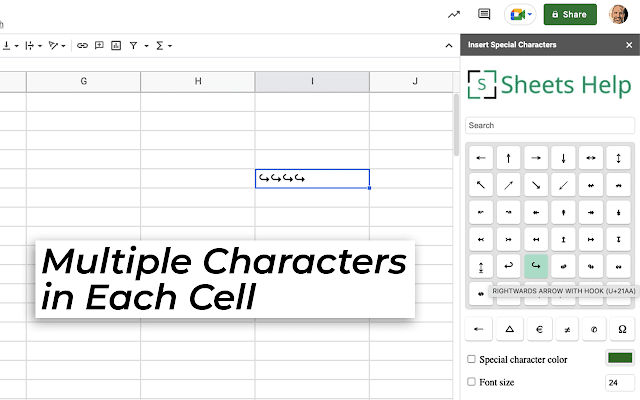Open the arrows category with left arrow

coord(479,329)
